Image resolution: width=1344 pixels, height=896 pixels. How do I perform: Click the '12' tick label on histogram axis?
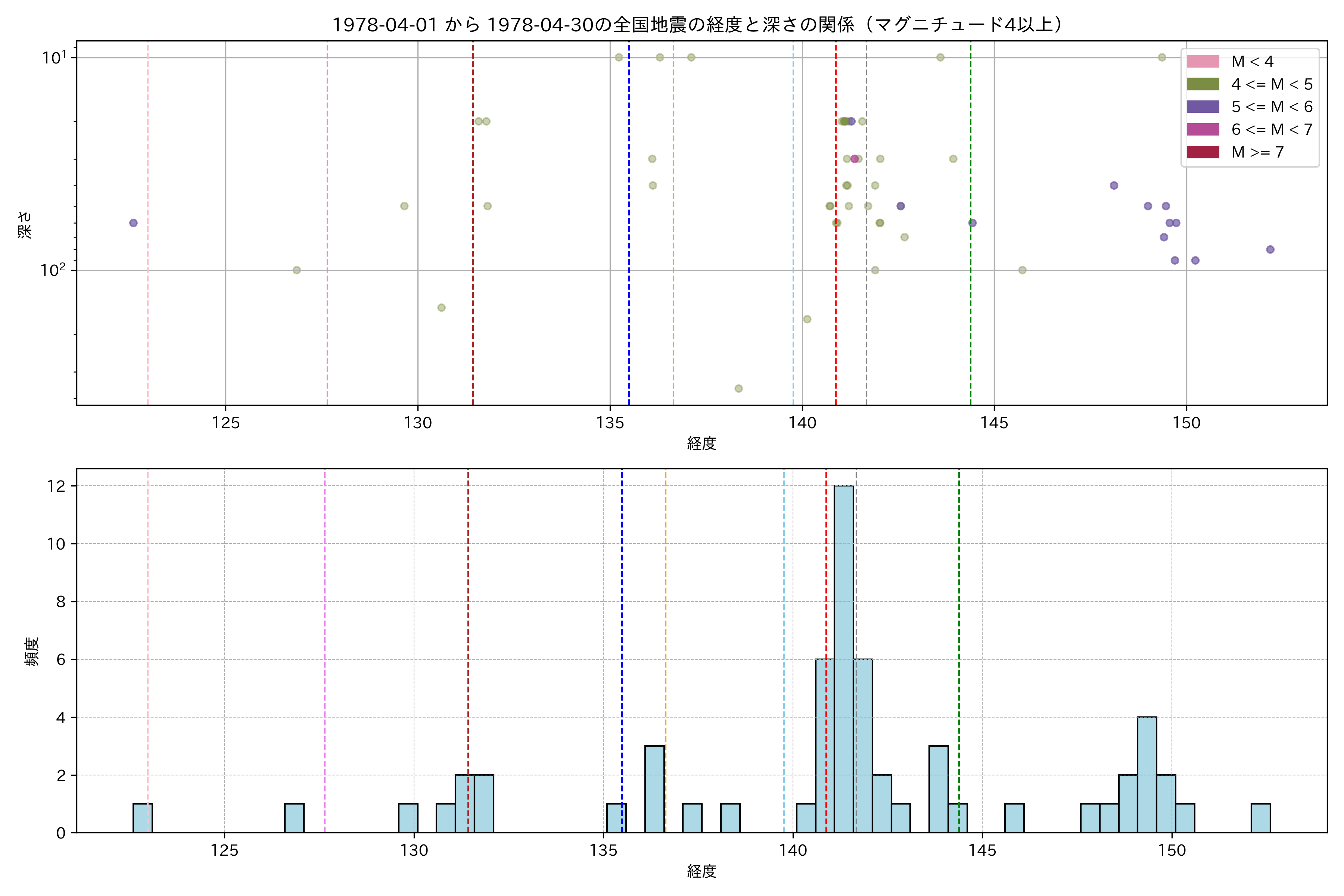[57, 486]
